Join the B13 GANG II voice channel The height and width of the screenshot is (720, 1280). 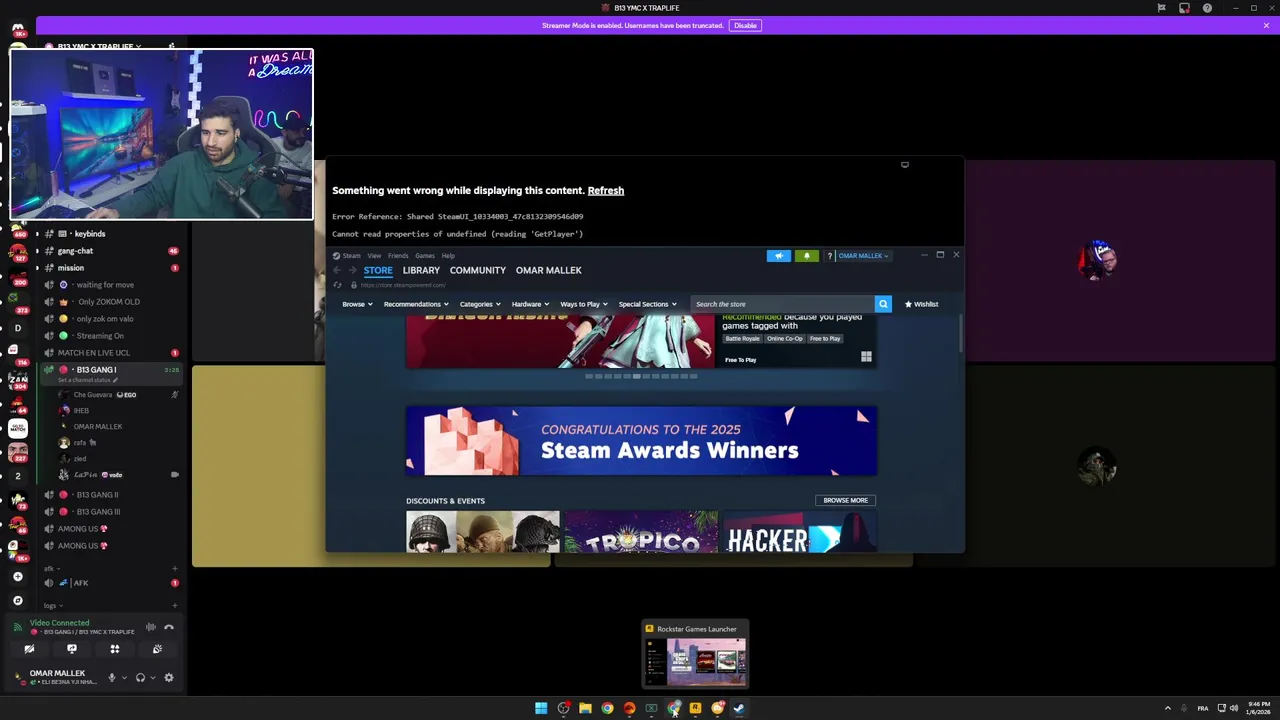pos(97,495)
